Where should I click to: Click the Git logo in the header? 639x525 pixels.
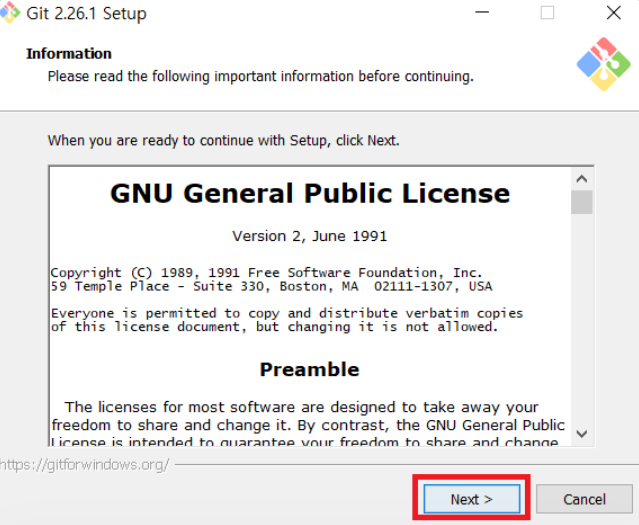(604, 64)
